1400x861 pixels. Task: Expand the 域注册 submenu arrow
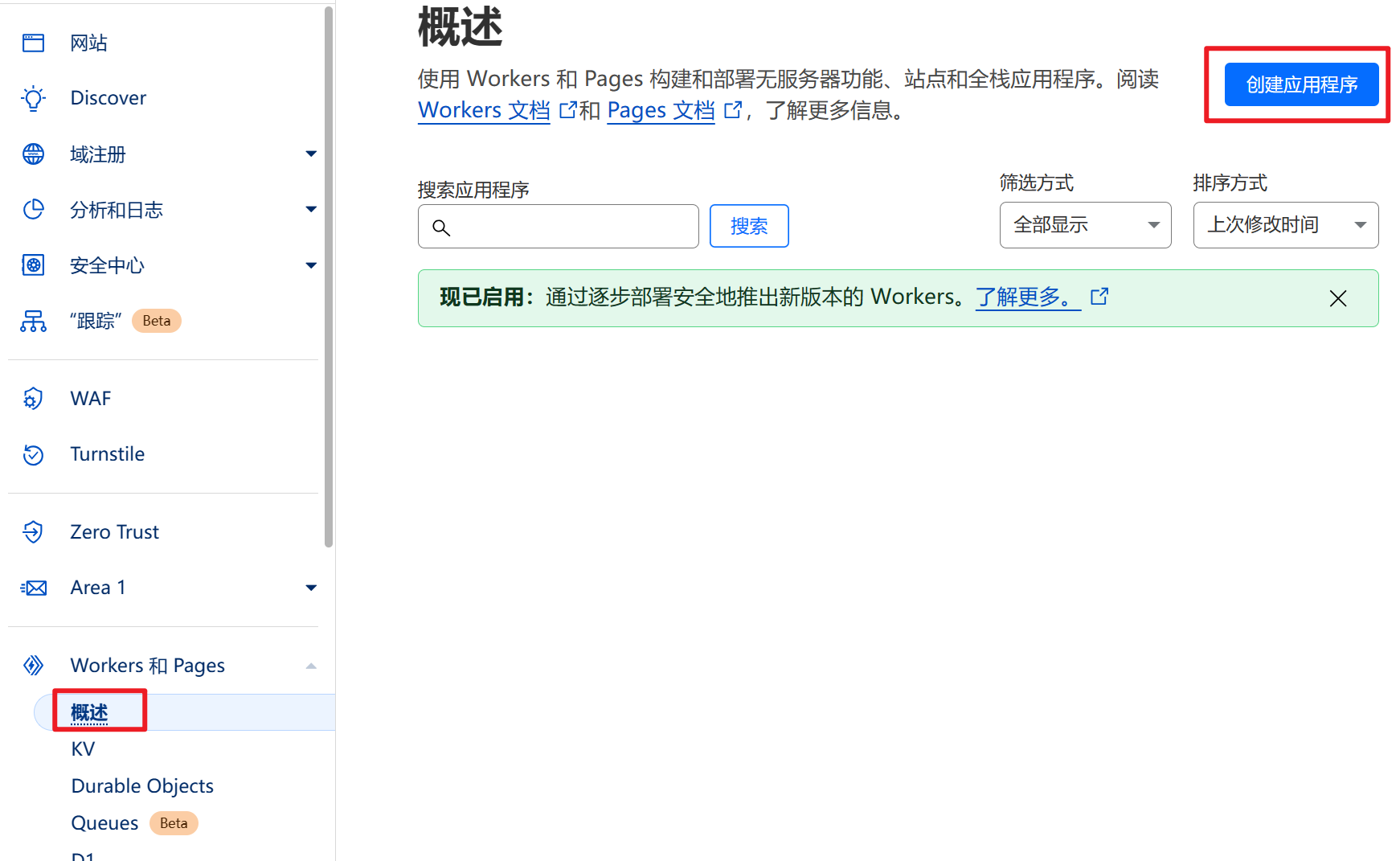(311, 154)
